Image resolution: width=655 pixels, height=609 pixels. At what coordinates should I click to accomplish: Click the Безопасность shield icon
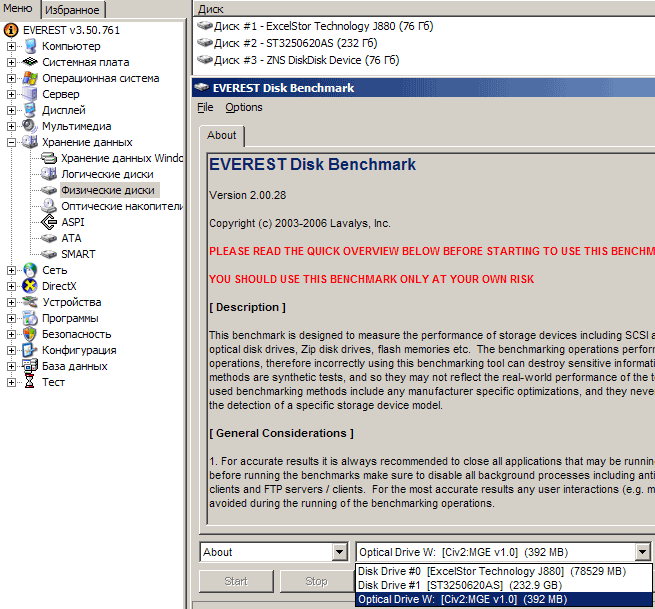[30, 334]
